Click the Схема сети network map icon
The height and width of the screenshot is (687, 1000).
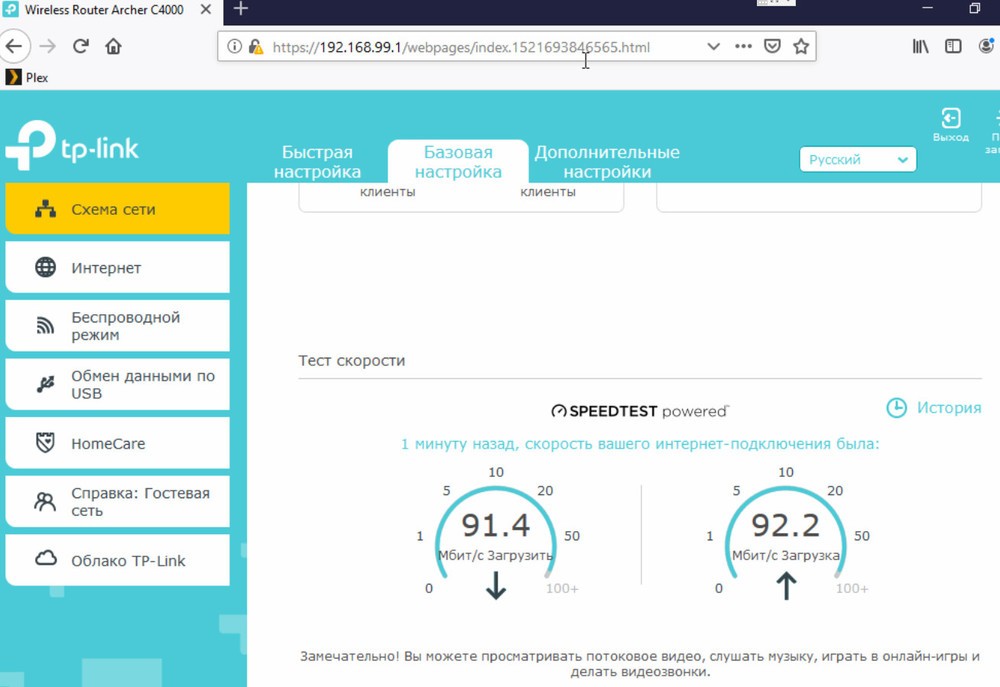[x=45, y=210]
